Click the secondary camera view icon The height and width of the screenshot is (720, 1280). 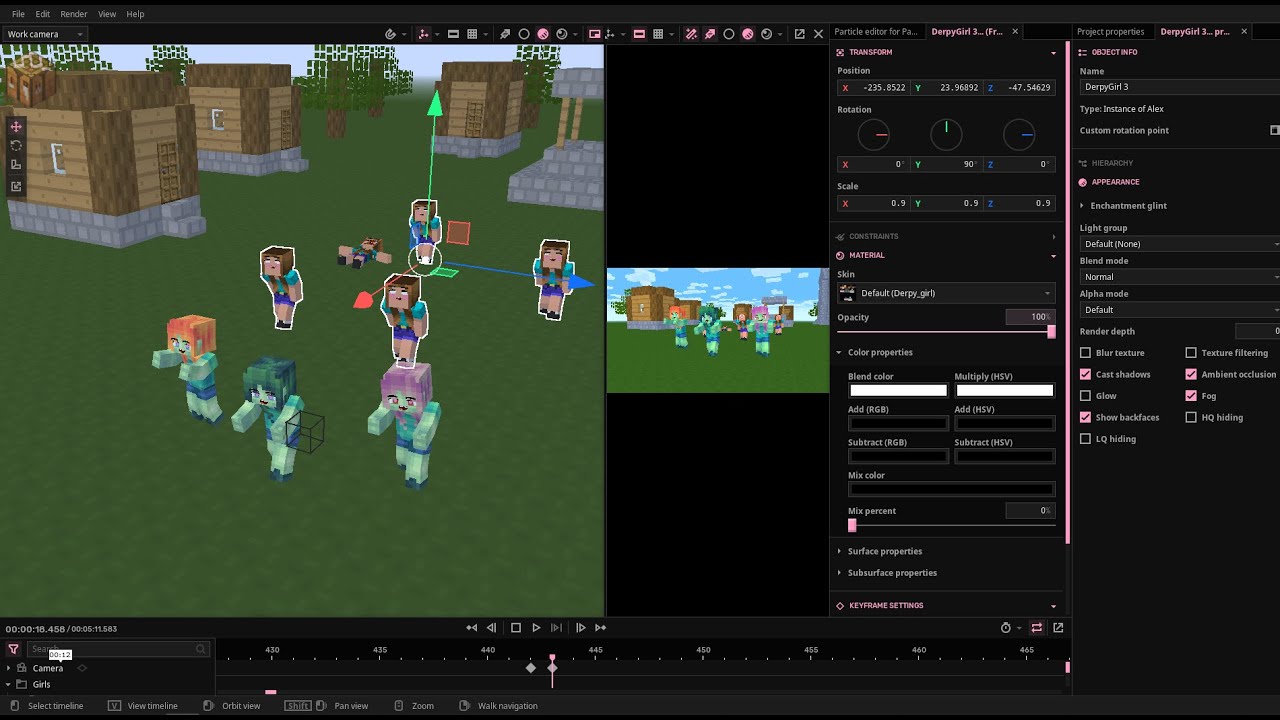(x=595, y=34)
